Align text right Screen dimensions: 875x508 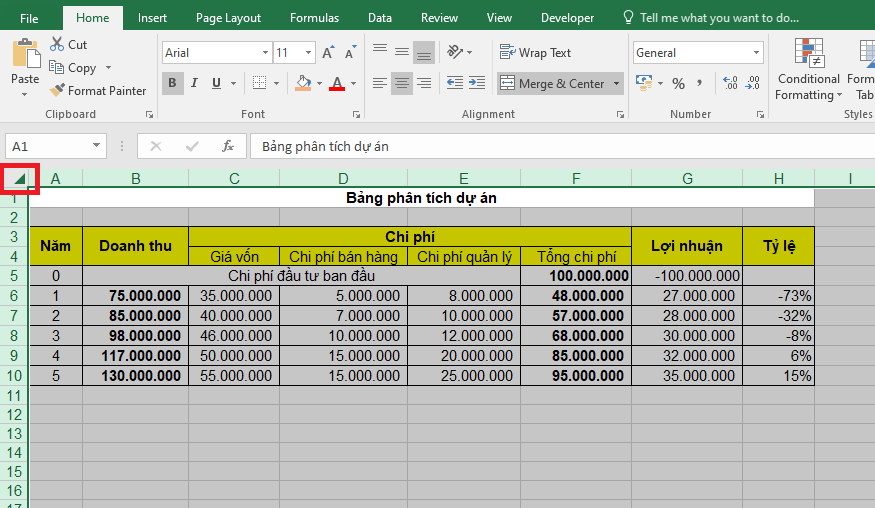click(x=424, y=83)
